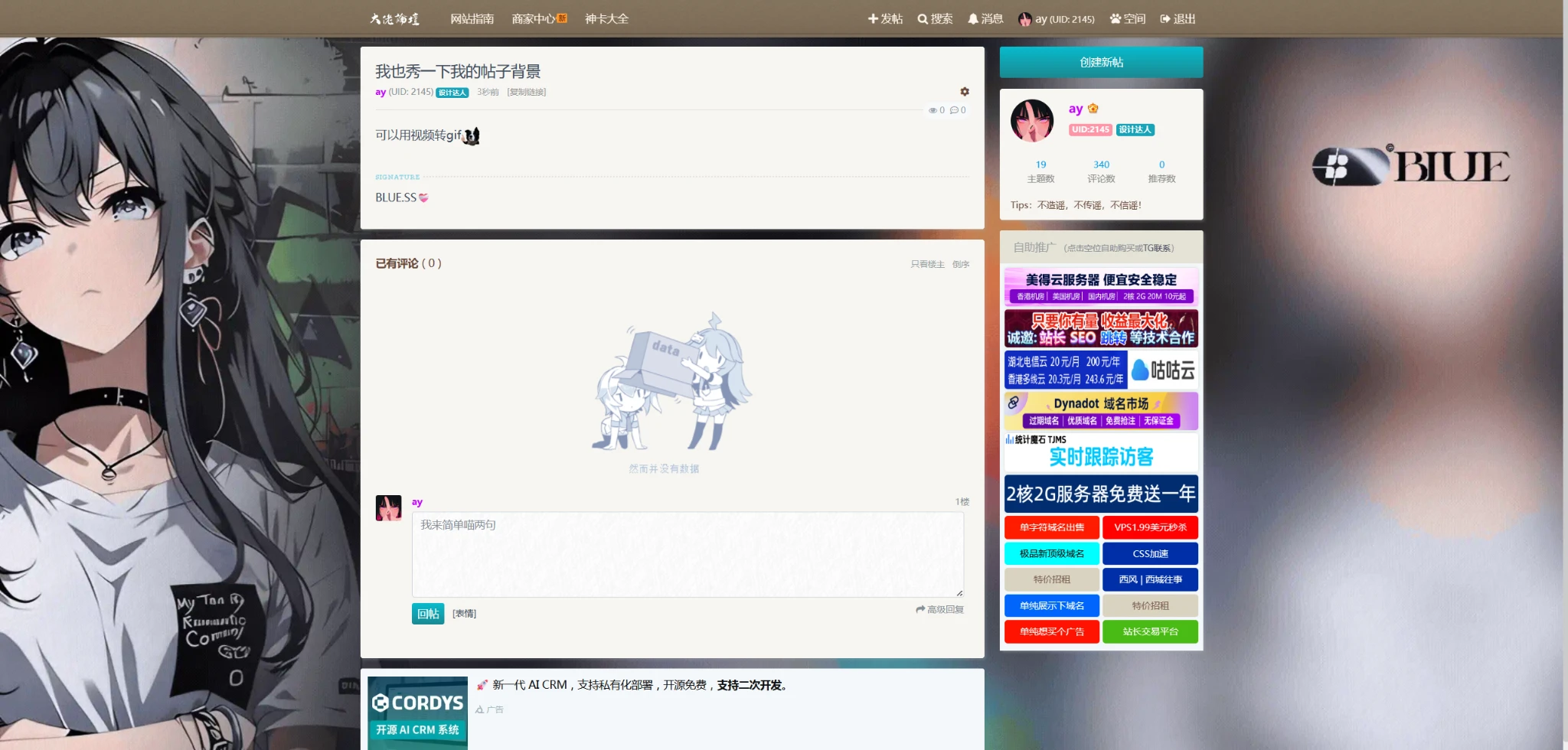Toggle 倒序 comment ordering
The width and height of the screenshot is (1568, 750).
pyautogui.click(x=961, y=264)
